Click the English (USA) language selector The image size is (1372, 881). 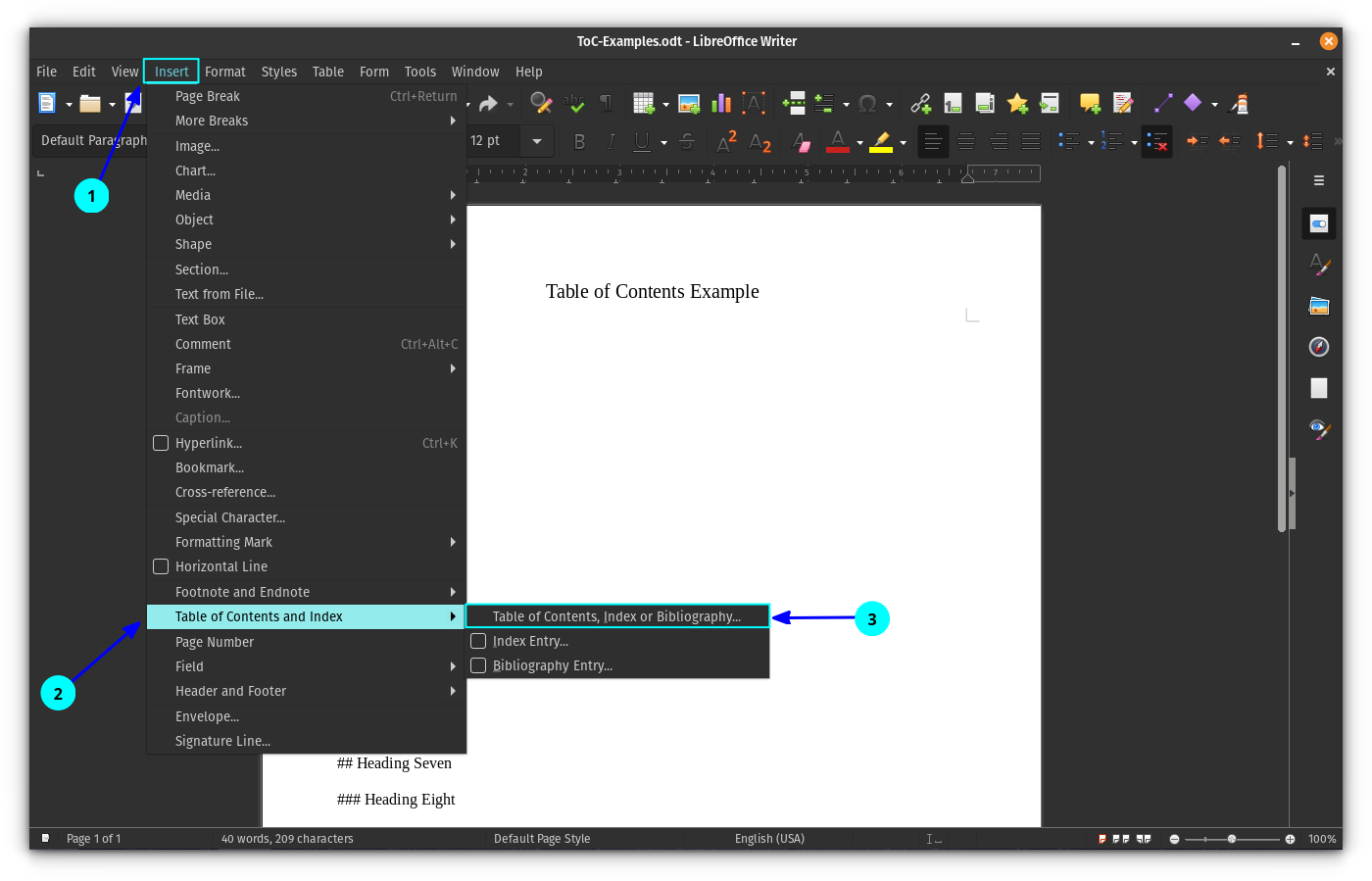pyautogui.click(x=770, y=838)
